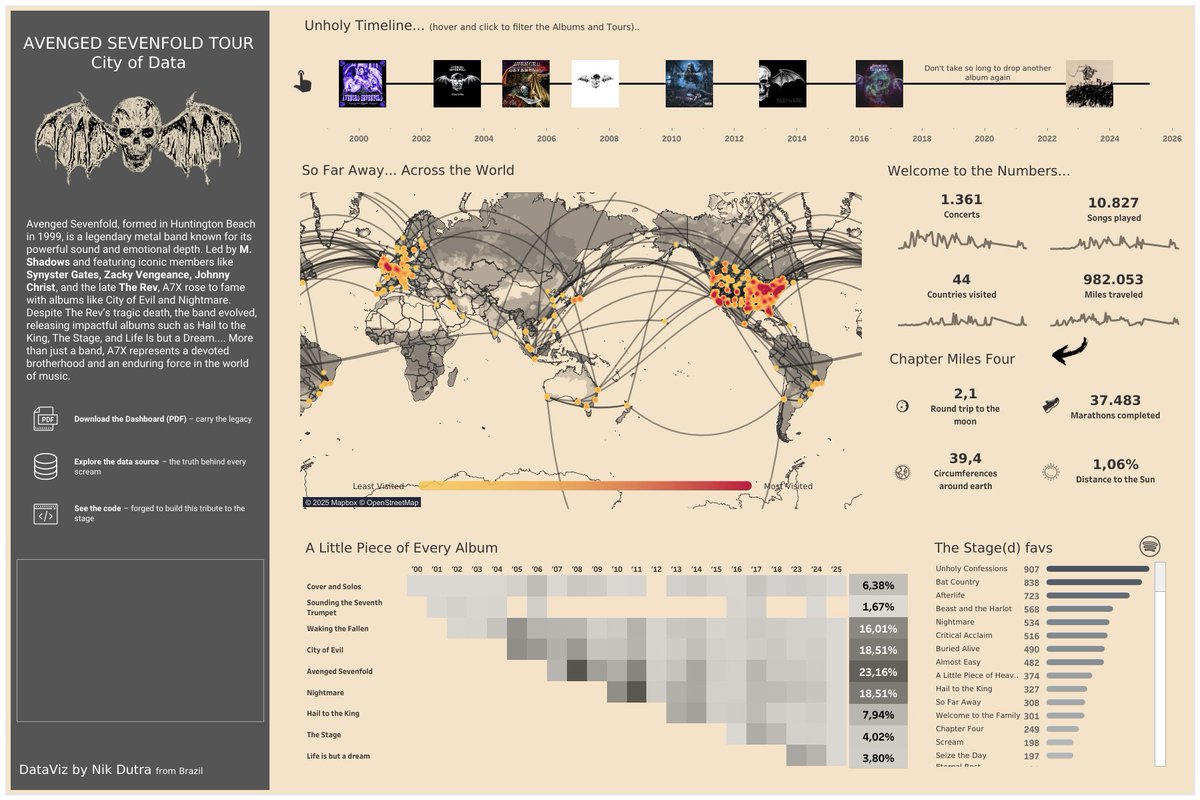Click the Nightmare row label in heatmap
1200x800 pixels.
pos(326,692)
